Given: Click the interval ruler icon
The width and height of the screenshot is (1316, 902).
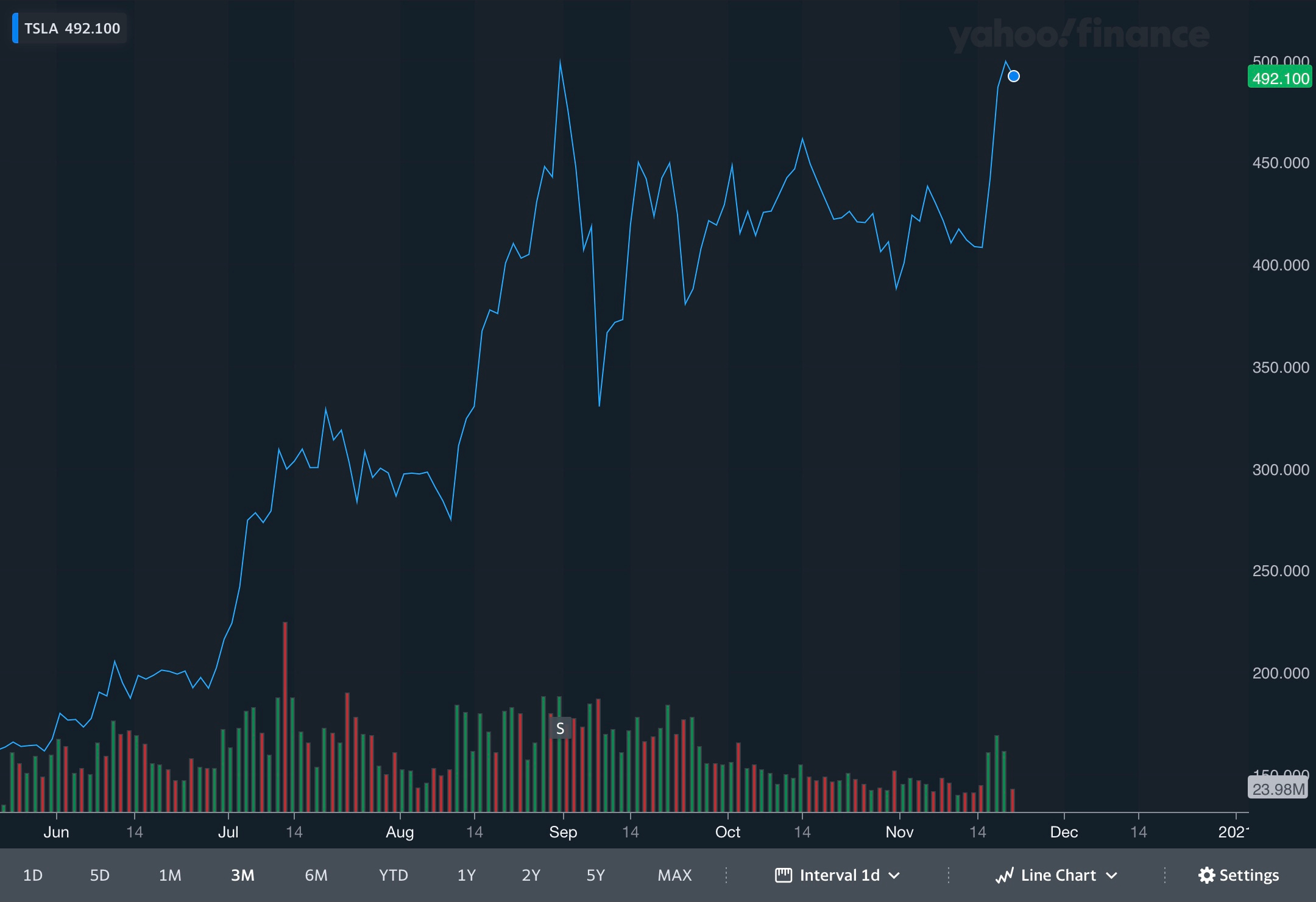Looking at the screenshot, I should (x=783, y=875).
